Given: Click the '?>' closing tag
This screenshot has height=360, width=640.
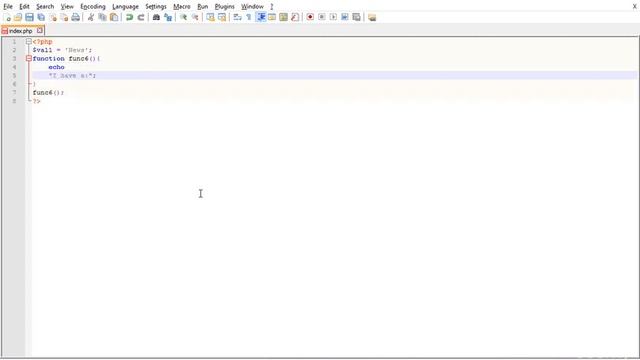Looking at the screenshot, I should tap(37, 101).
